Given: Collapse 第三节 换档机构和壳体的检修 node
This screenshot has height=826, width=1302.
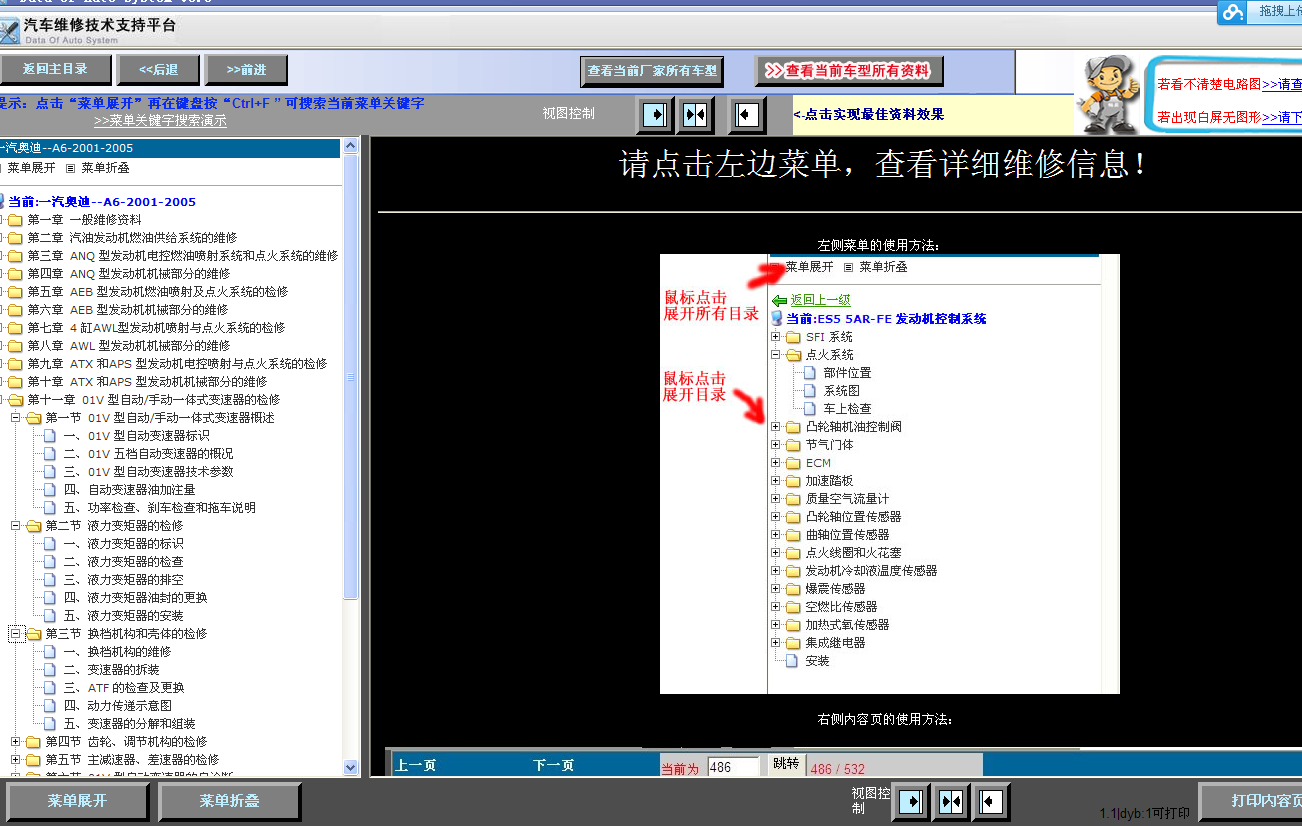Looking at the screenshot, I should coord(16,634).
